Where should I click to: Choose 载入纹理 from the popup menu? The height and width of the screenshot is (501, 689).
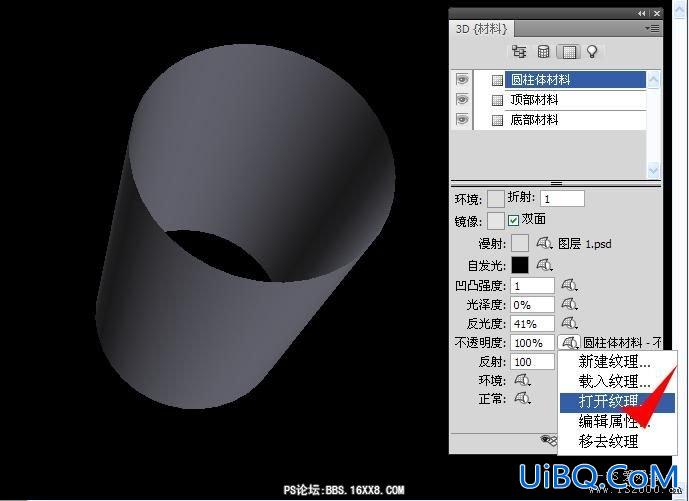click(617, 381)
